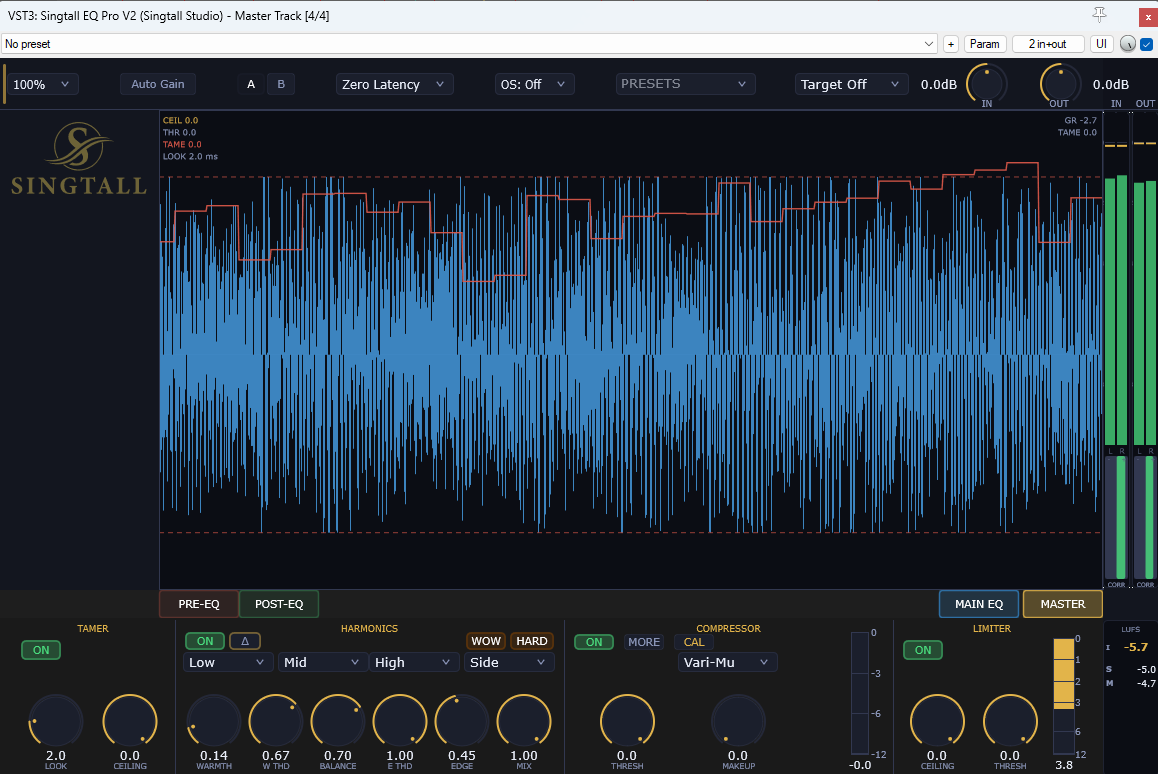The image size is (1158, 774).
Task: Click the Tamer CEILING knob
Action: (130, 721)
